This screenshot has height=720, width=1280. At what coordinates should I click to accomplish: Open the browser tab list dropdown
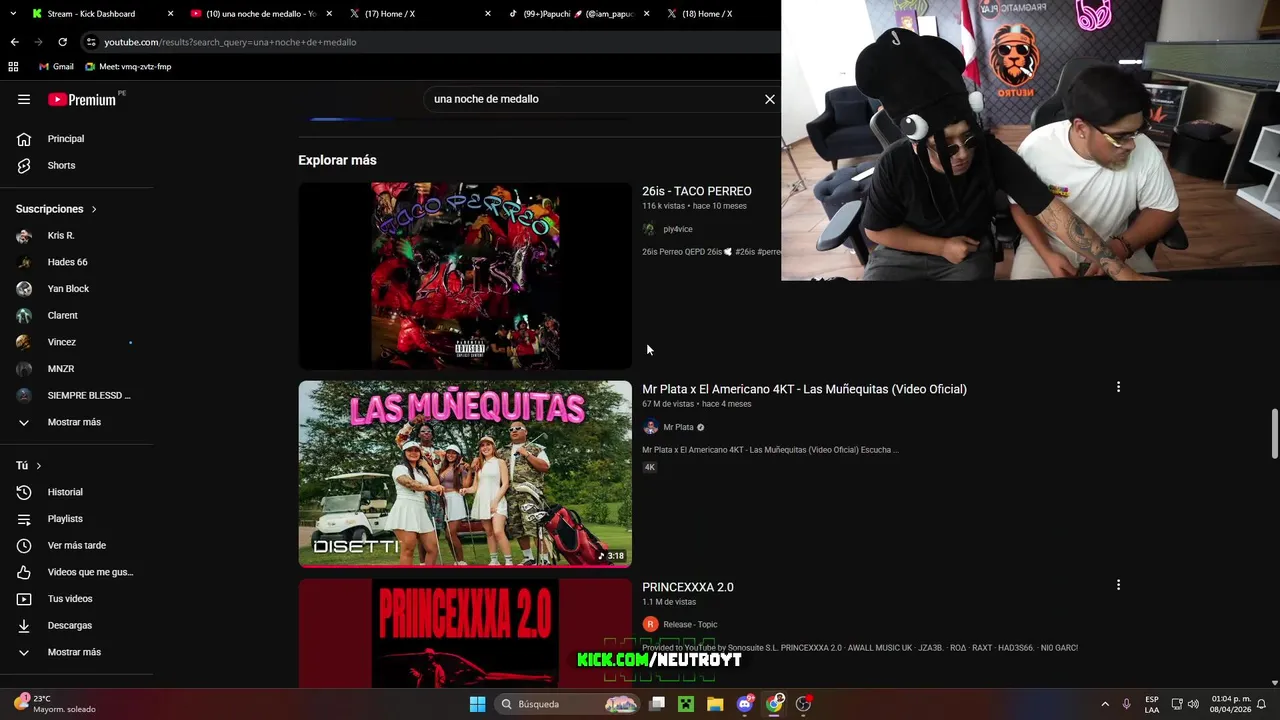pyautogui.click(x=11, y=14)
